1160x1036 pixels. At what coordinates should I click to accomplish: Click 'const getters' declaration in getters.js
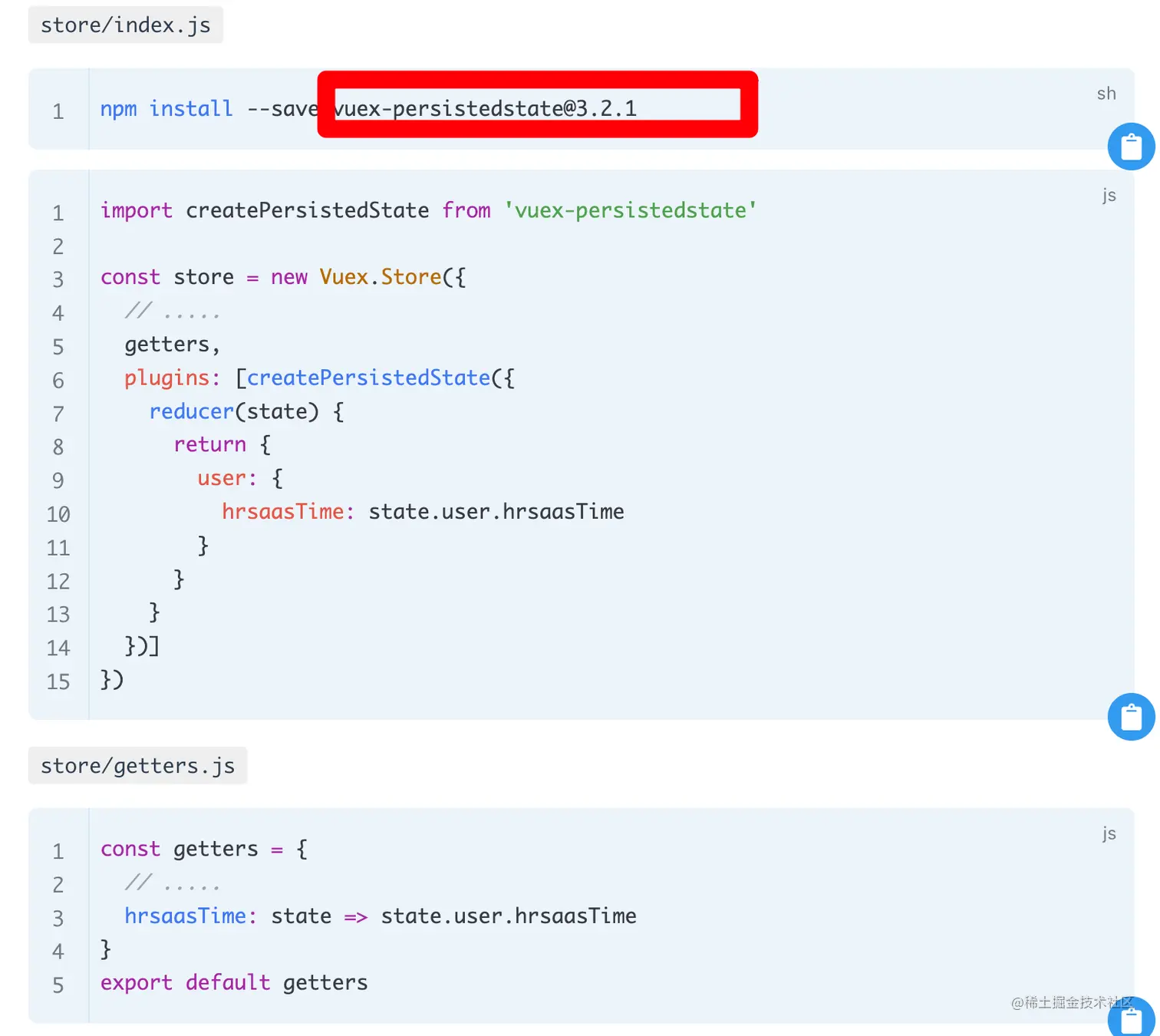coord(180,849)
